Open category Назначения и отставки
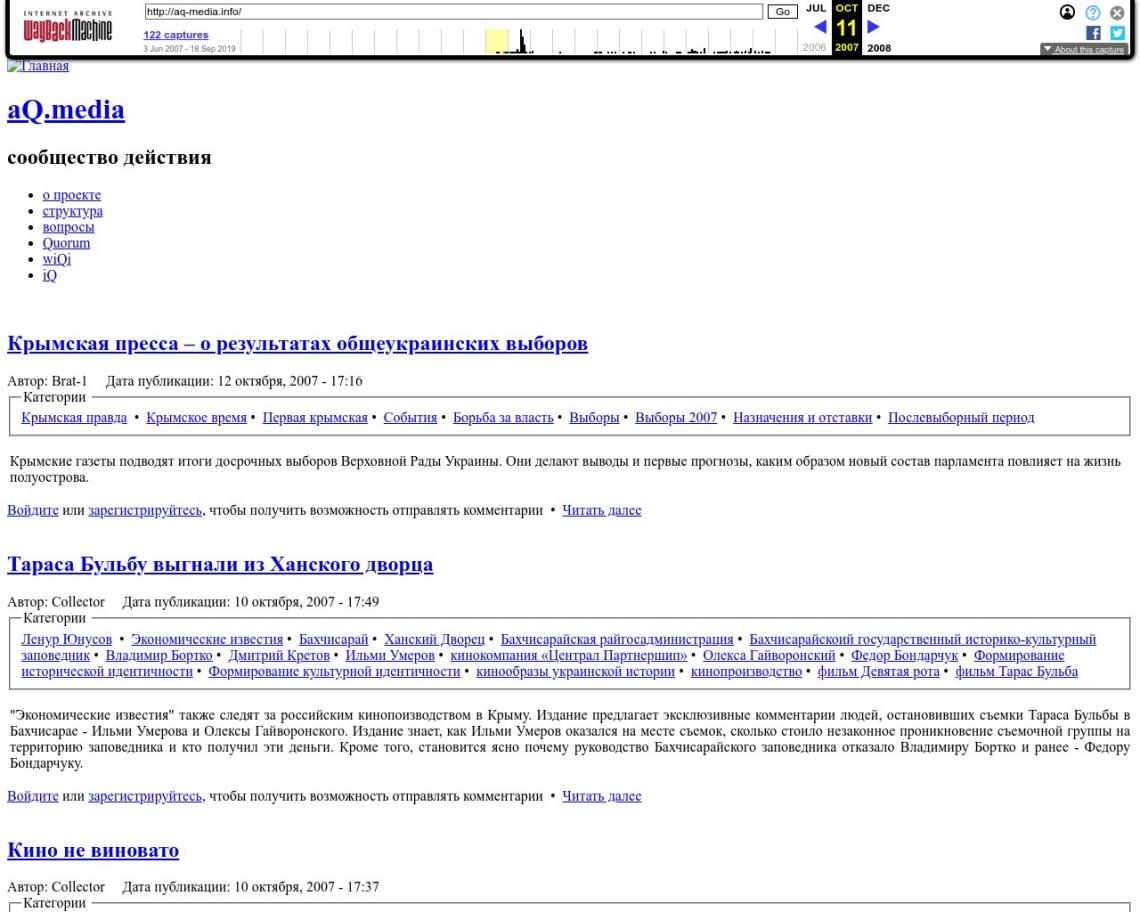 tap(802, 417)
